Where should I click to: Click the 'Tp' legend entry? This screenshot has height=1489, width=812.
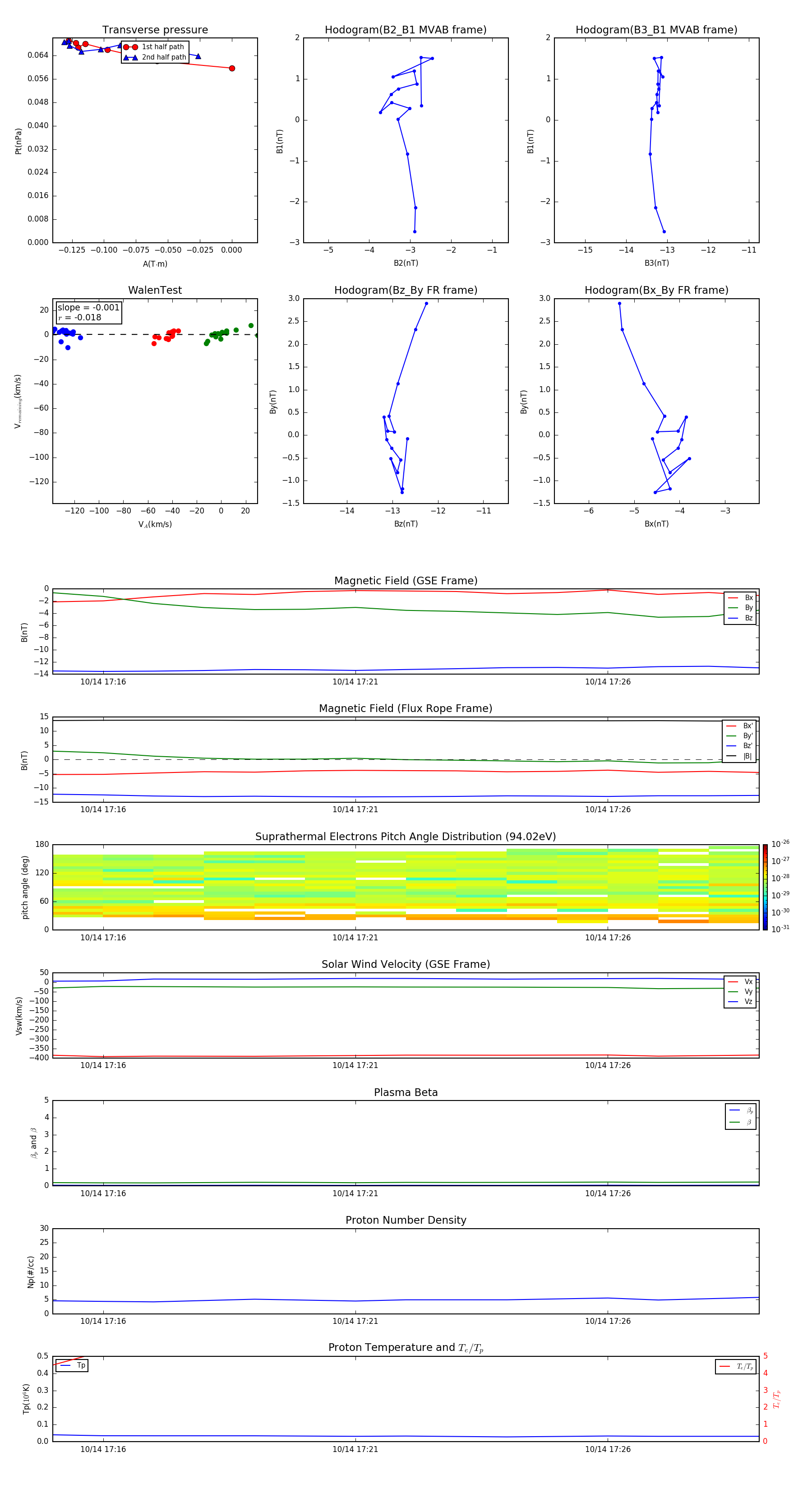tap(72, 1365)
